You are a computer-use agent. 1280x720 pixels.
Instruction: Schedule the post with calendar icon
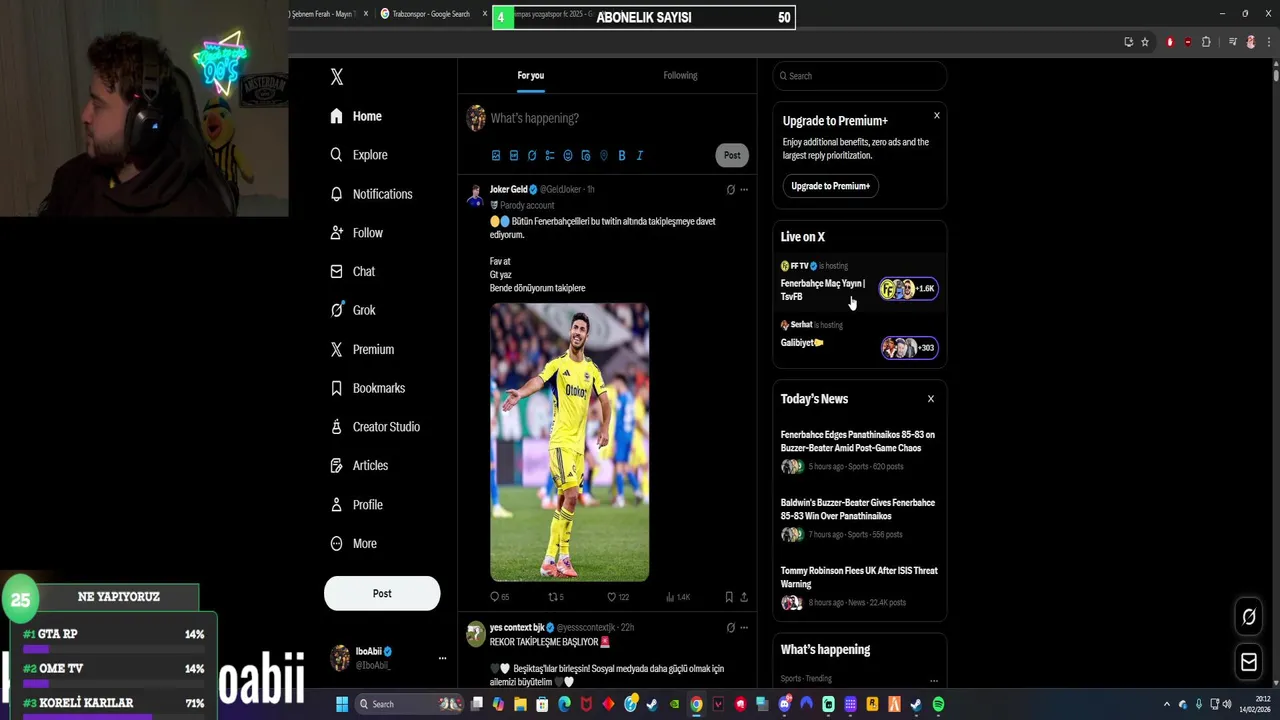586,155
